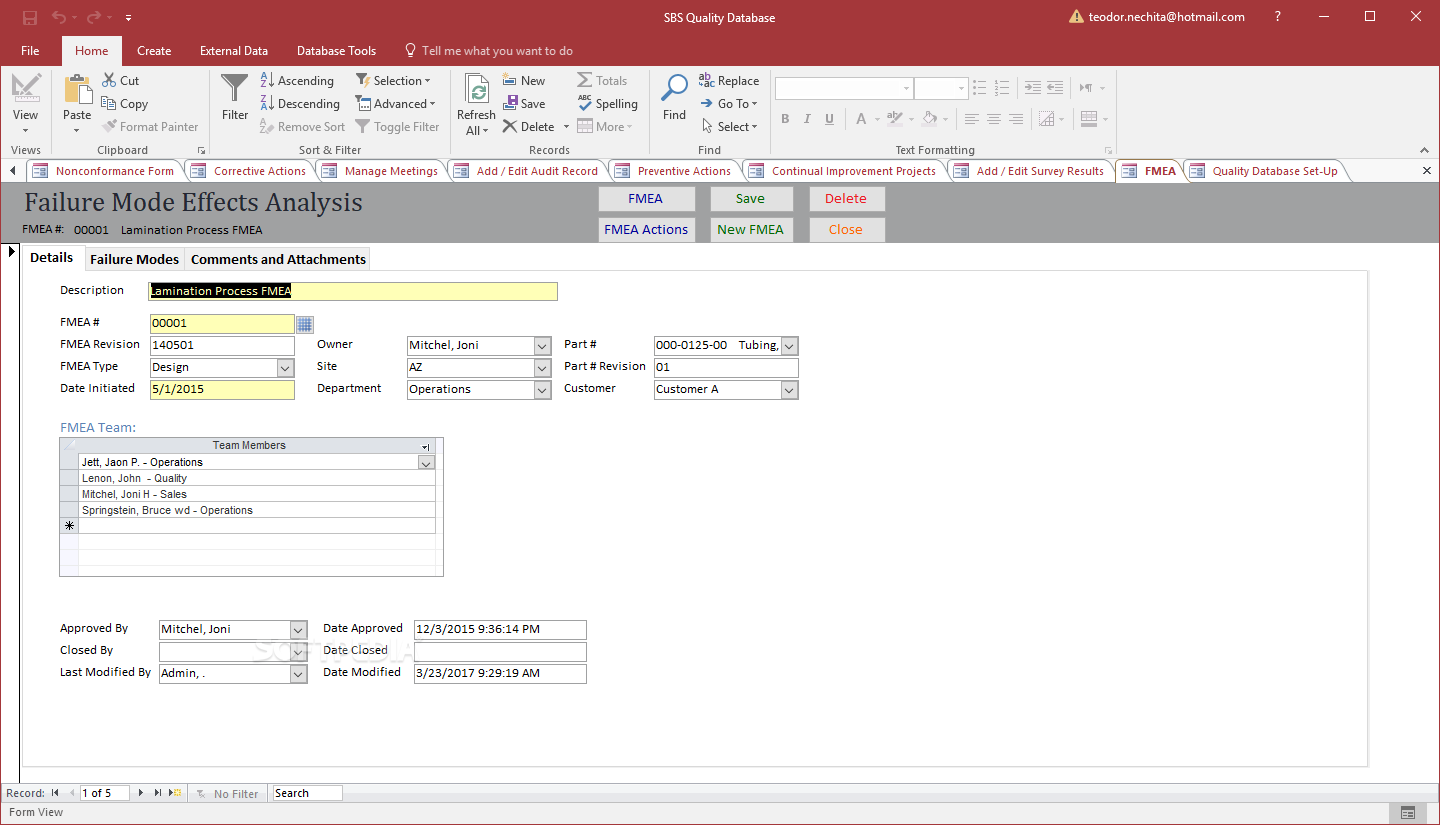Viewport: 1440px width, 825px height.
Task: Click the blue FMEA button
Action: click(x=646, y=199)
